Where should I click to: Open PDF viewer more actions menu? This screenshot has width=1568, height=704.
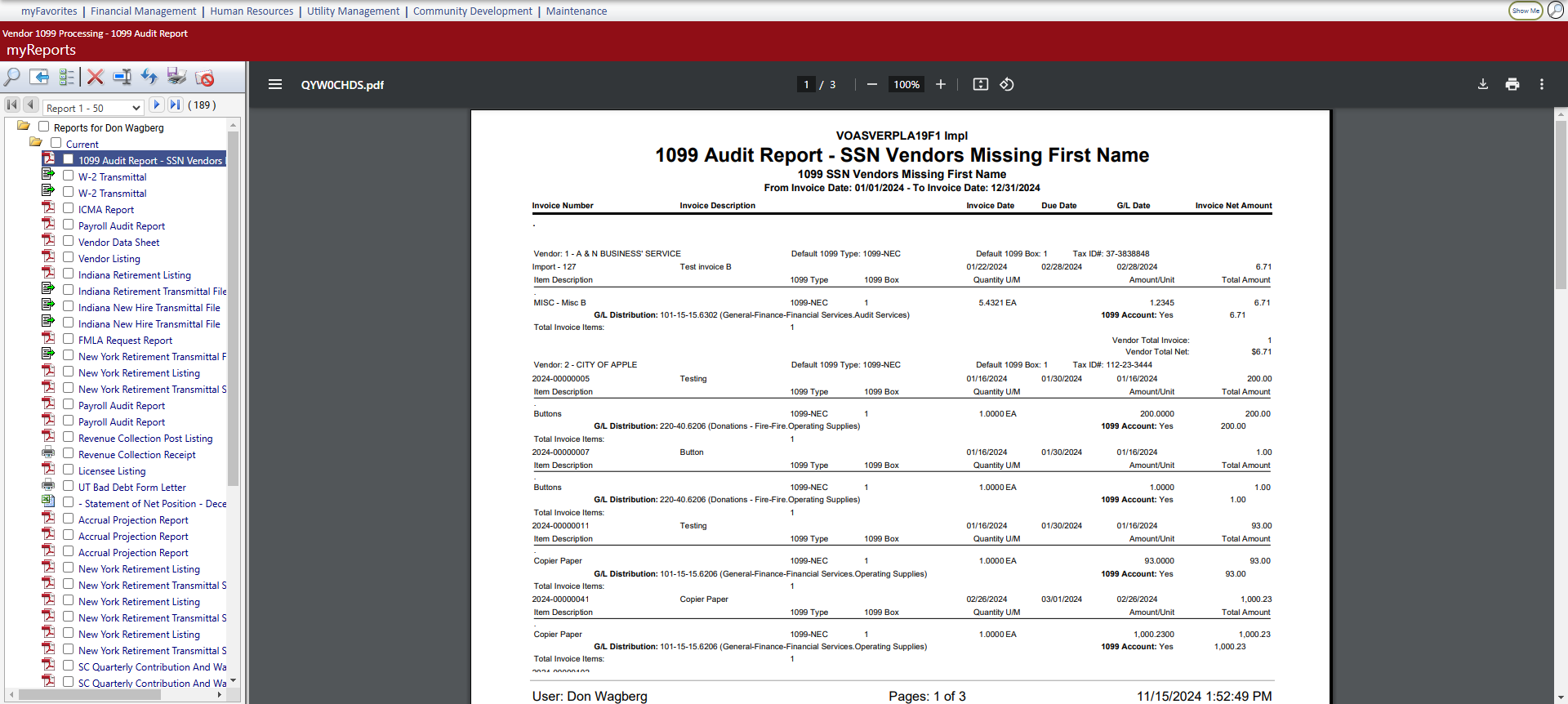point(1542,84)
